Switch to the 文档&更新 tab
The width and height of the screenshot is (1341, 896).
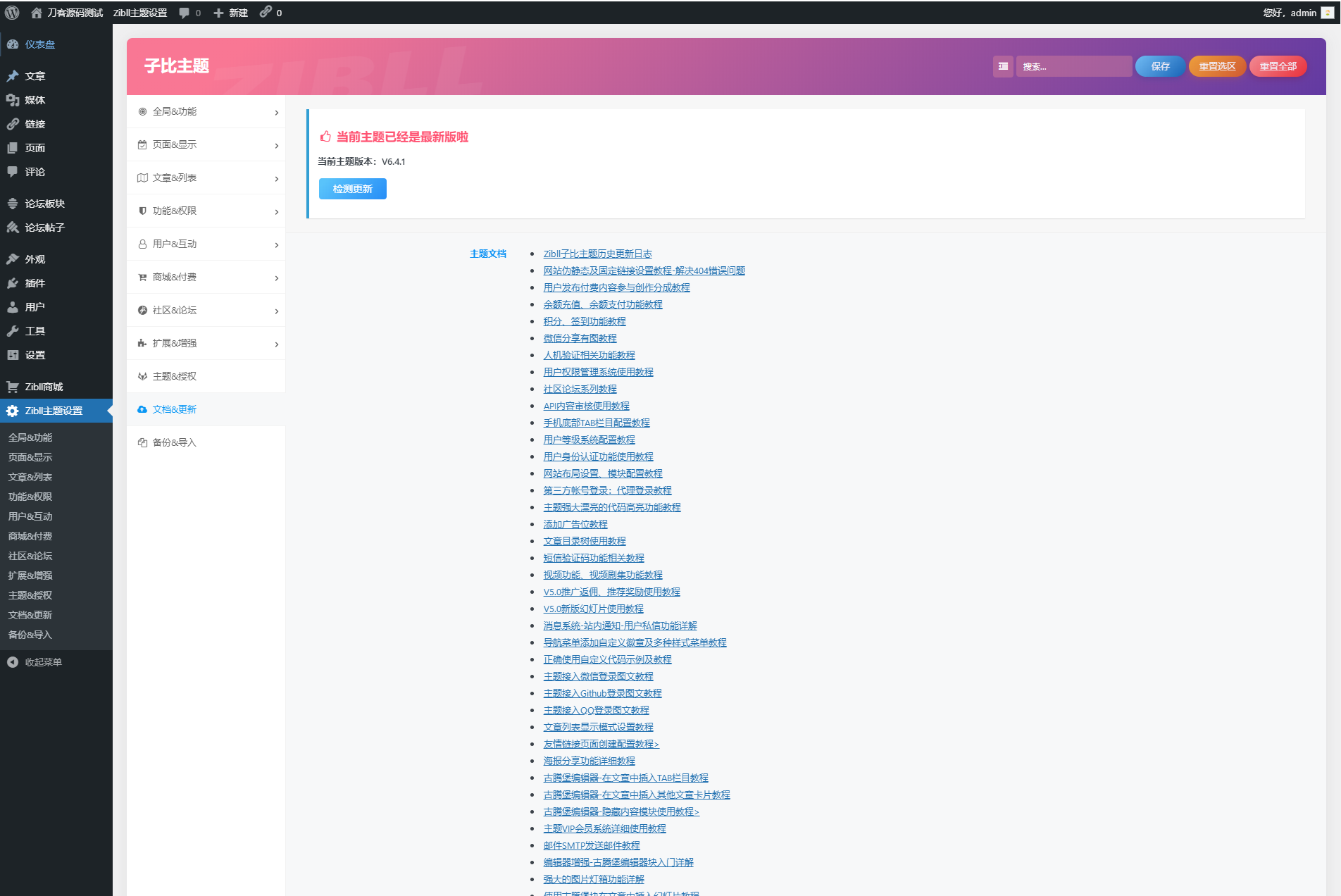(174, 409)
